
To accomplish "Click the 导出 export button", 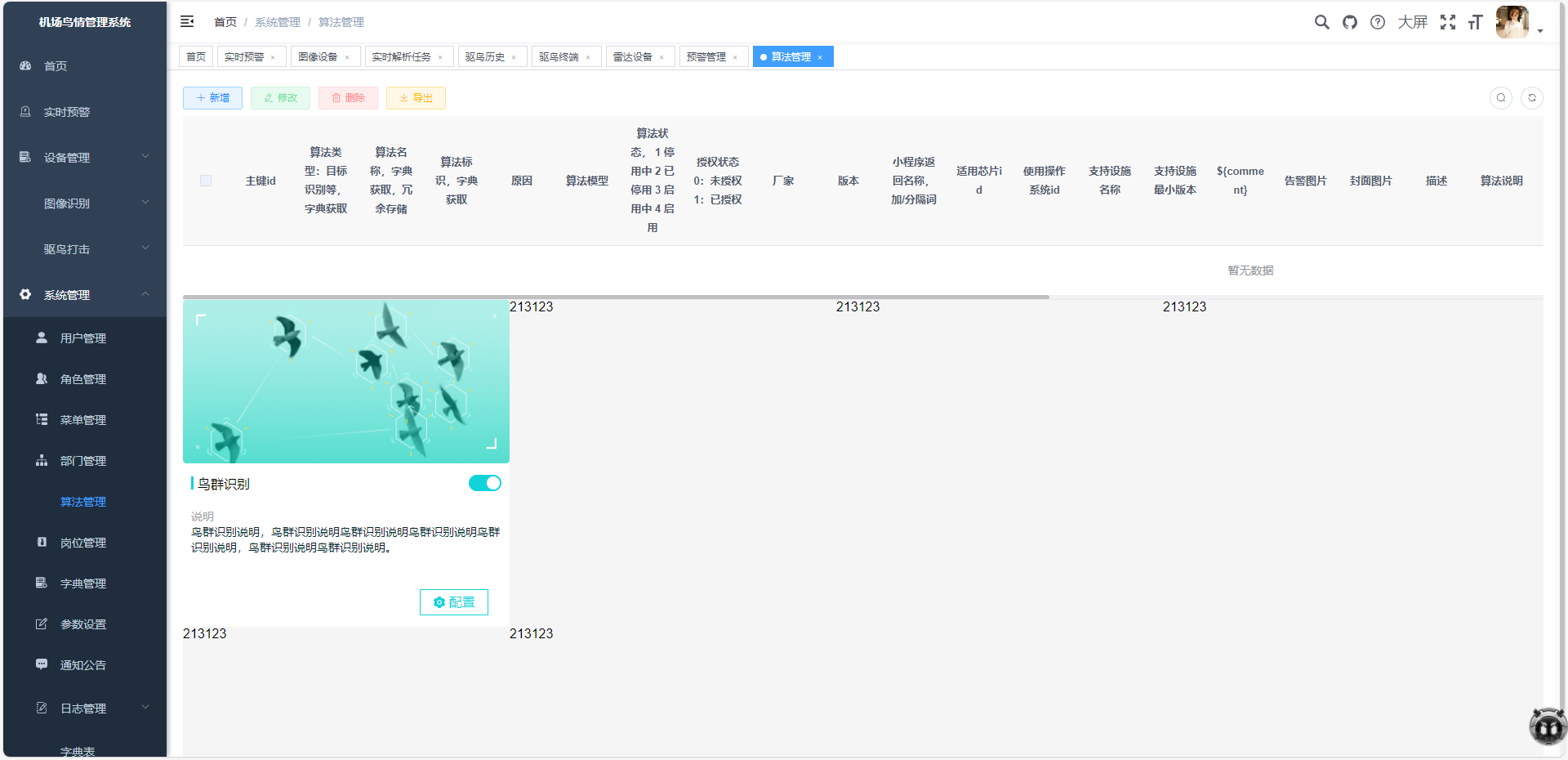I will click(416, 98).
